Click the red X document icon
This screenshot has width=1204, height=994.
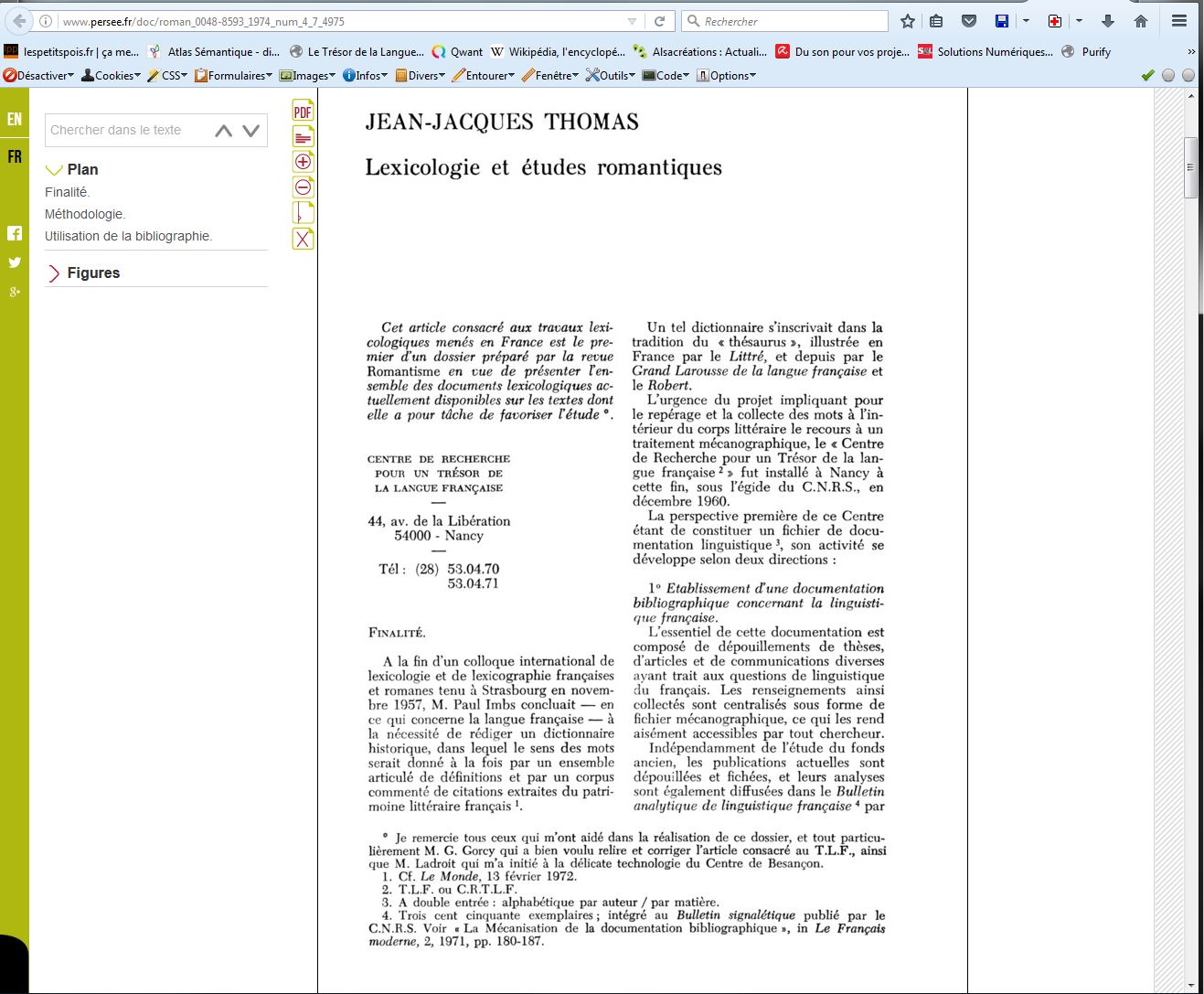[303, 239]
